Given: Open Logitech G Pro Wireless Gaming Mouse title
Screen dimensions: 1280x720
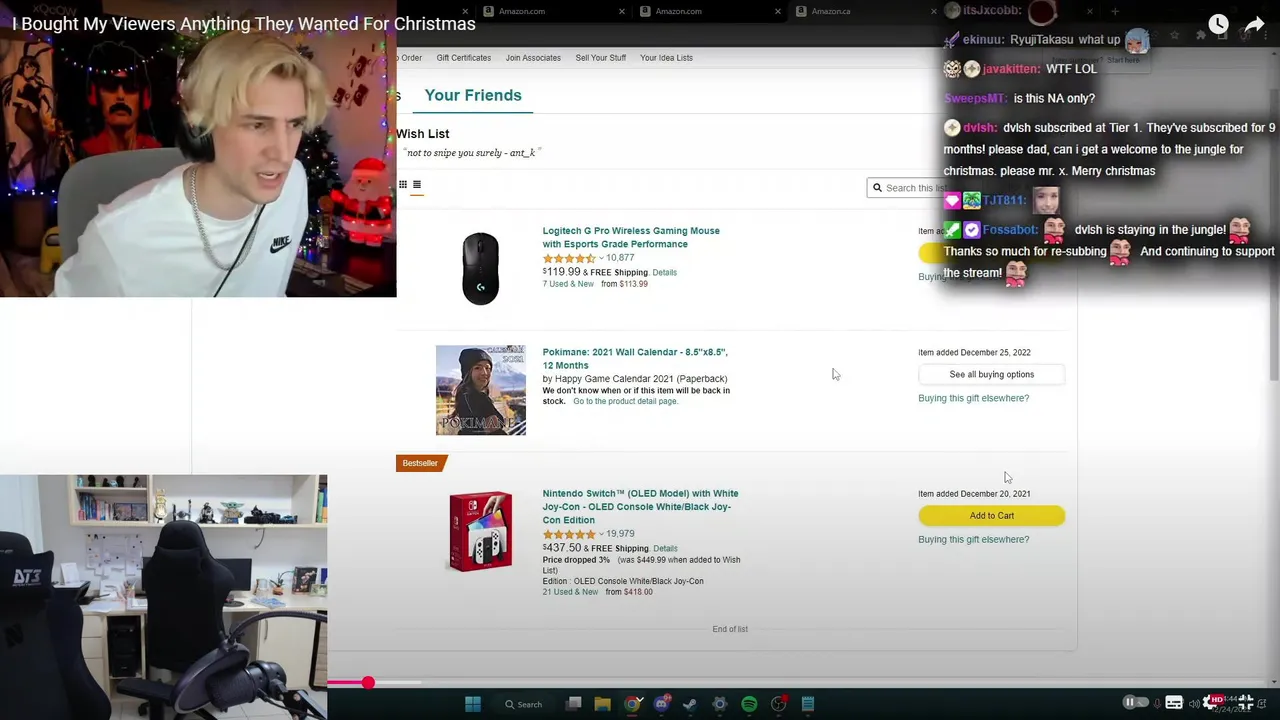Looking at the screenshot, I should 631,237.
